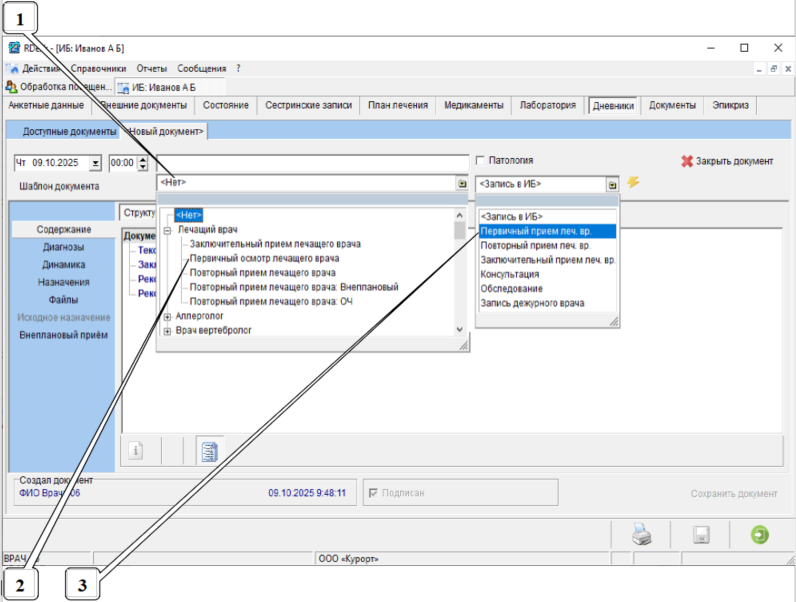Click the document list icon below content
Screen dimensions: 796x602
210,450
